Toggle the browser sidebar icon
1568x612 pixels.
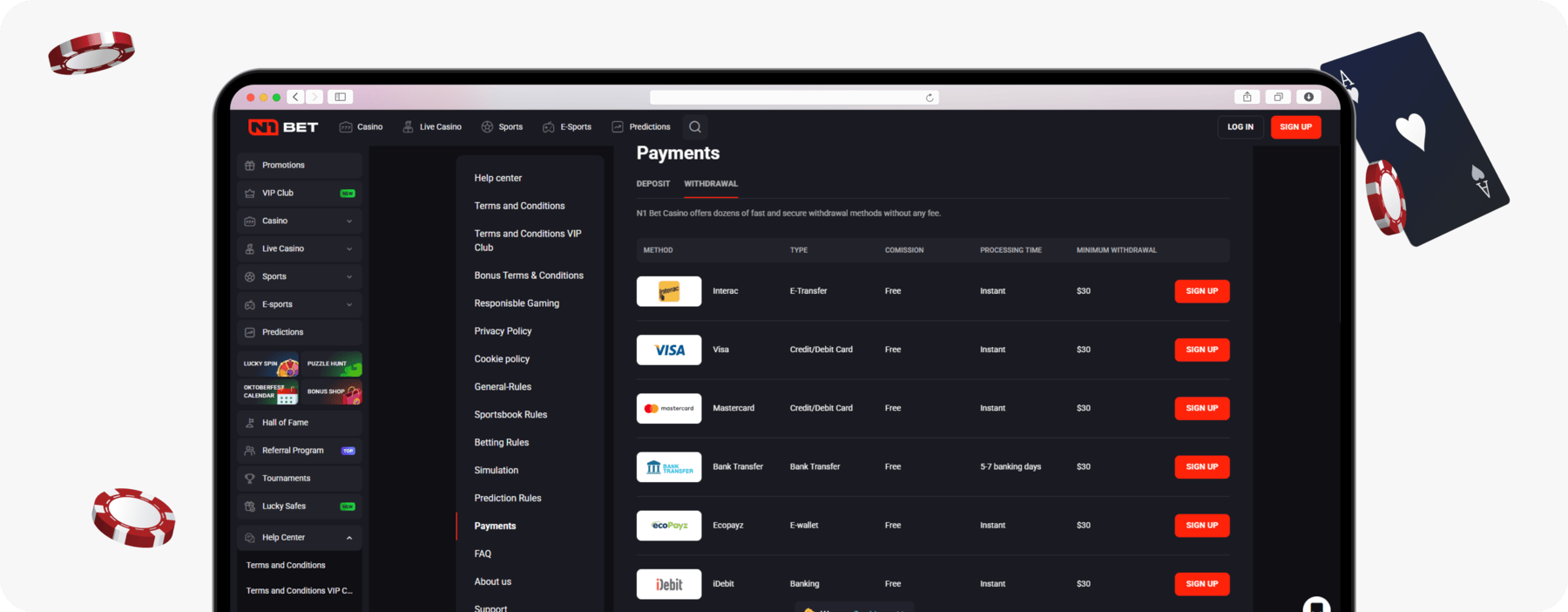(x=341, y=97)
